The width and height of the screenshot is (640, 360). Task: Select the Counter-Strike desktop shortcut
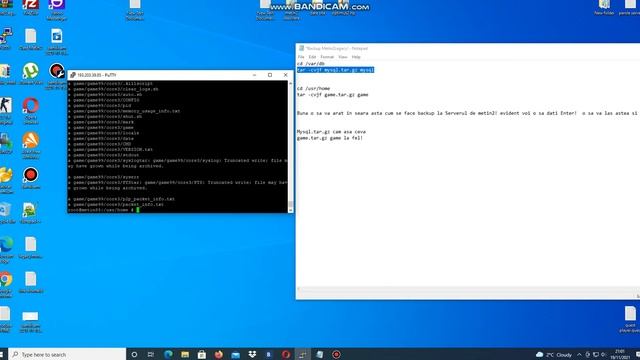pyautogui.click(x=6, y=110)
